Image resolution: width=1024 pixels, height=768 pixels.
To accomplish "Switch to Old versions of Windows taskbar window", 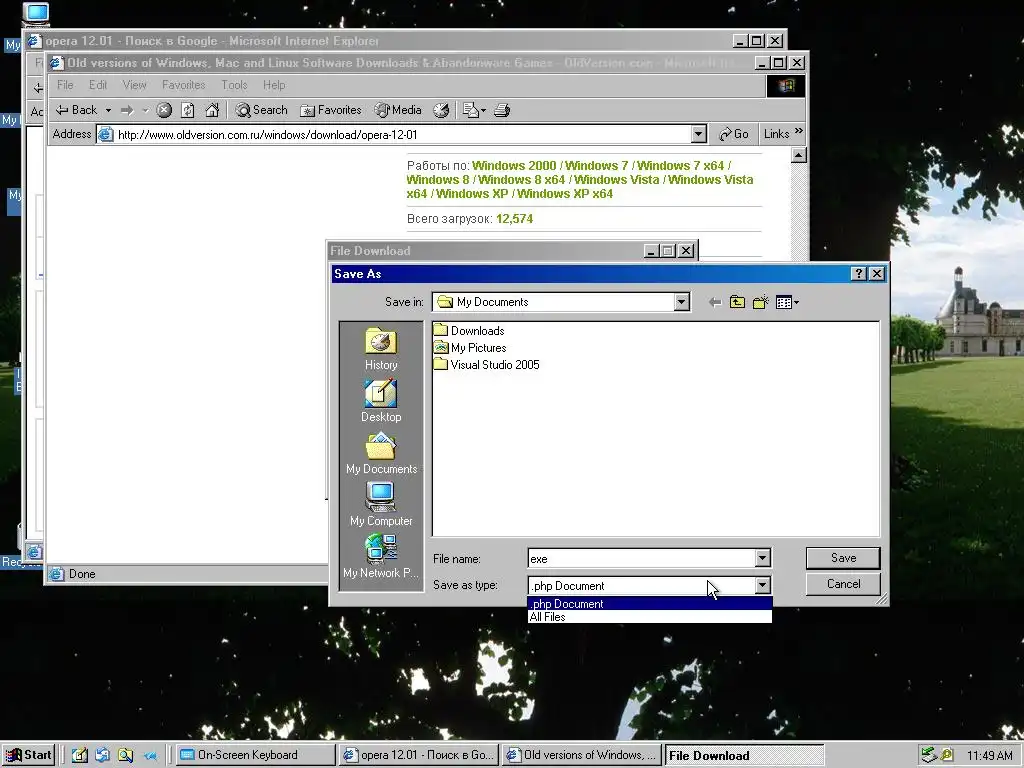I will (x=582, y=755).
